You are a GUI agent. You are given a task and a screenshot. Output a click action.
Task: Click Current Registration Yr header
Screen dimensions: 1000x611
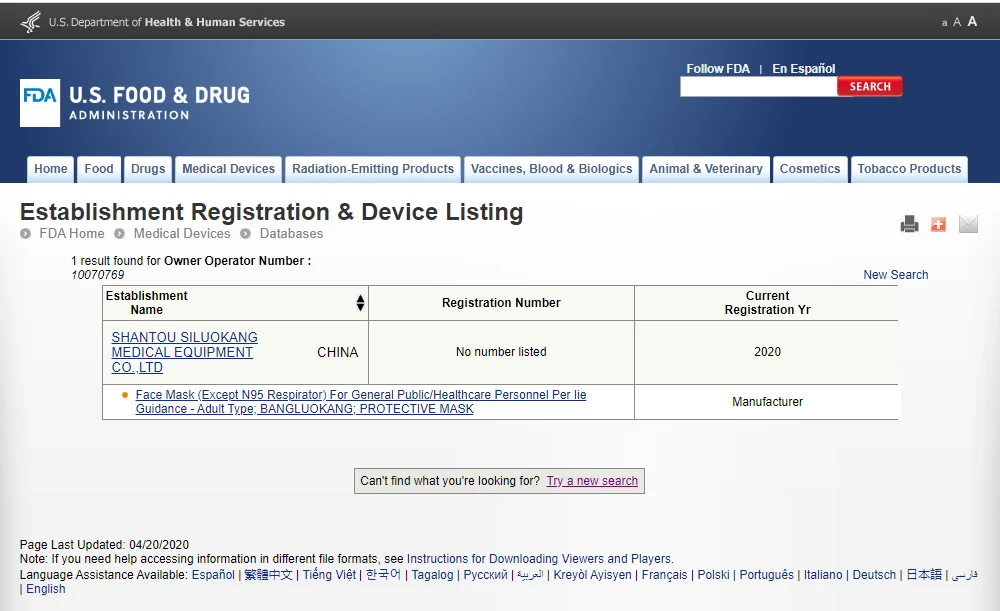coord(767,303)
